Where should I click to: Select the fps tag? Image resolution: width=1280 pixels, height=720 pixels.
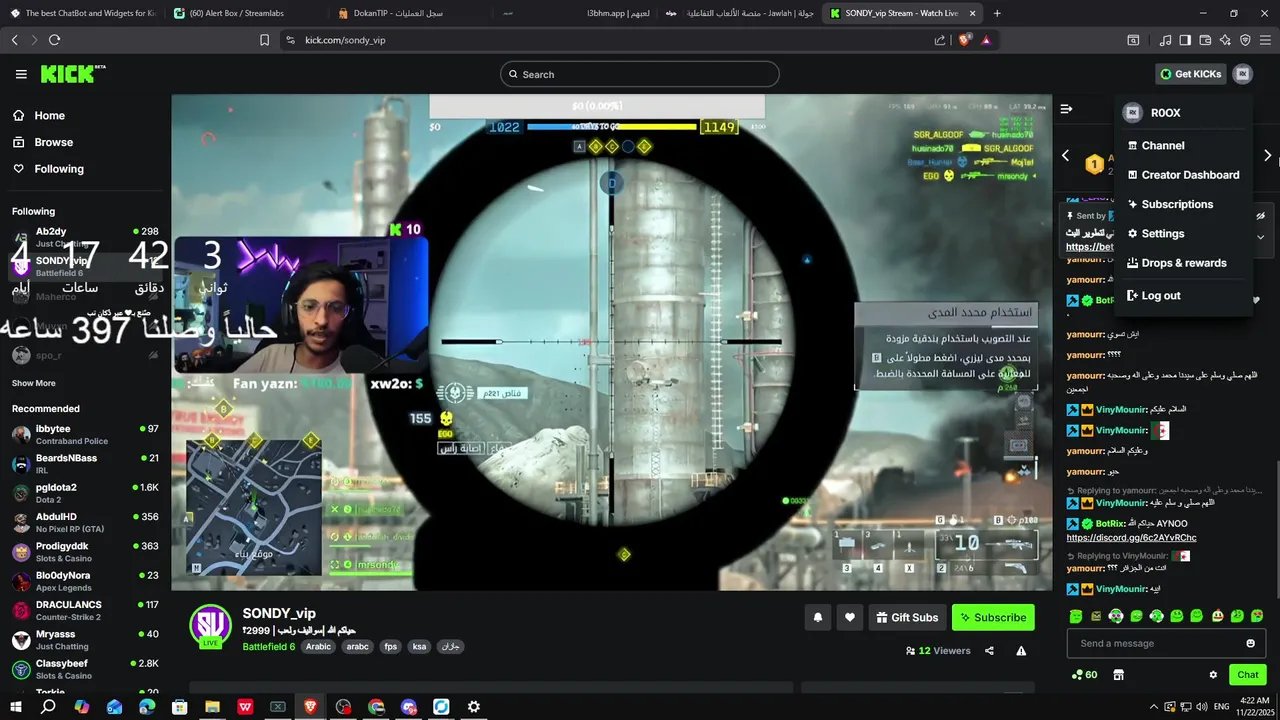(x=390, y=647)
